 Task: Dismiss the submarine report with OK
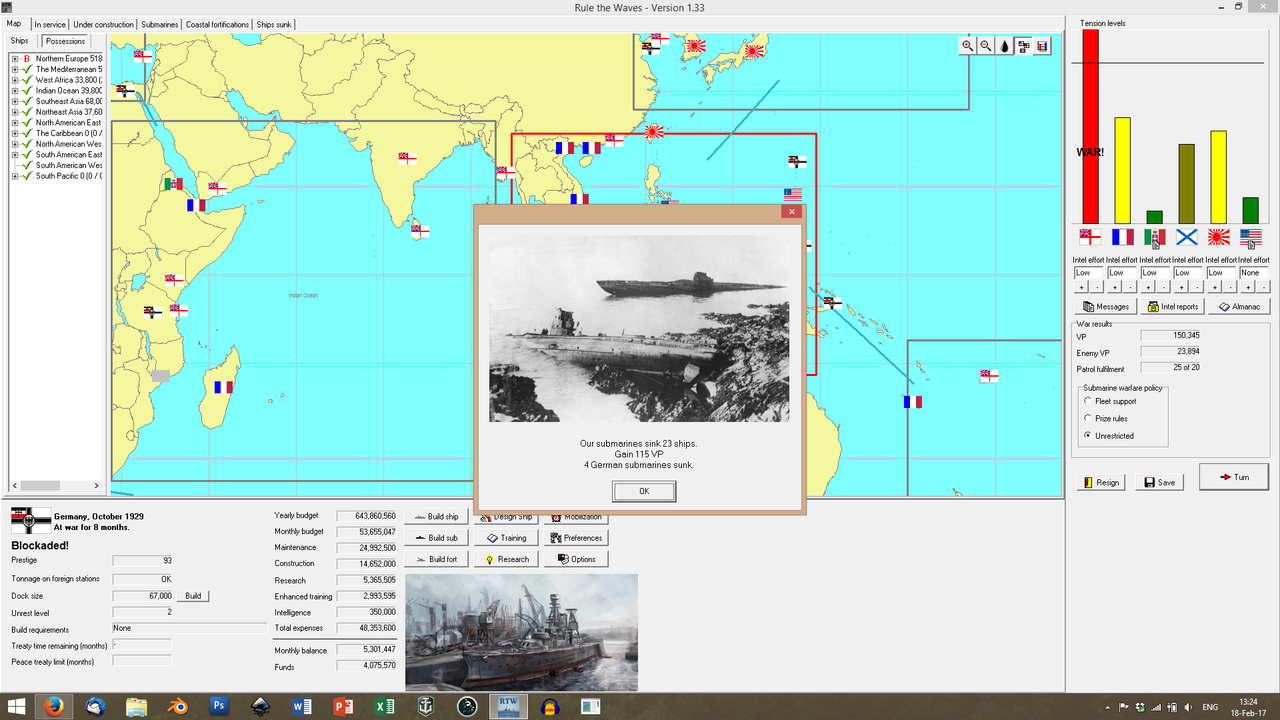[643, 491]
